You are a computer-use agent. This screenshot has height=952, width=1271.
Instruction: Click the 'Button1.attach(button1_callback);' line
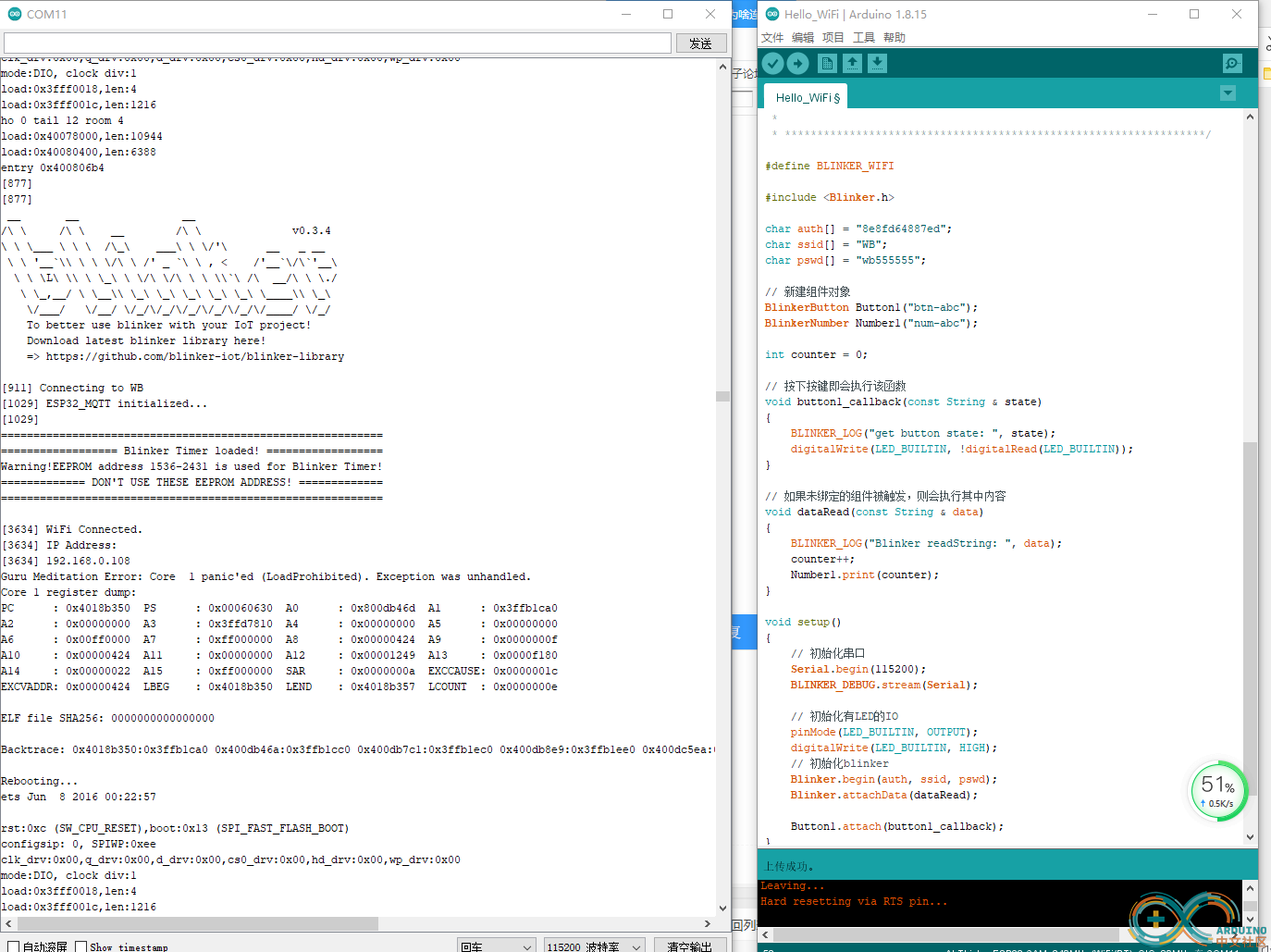pos(897,826)
